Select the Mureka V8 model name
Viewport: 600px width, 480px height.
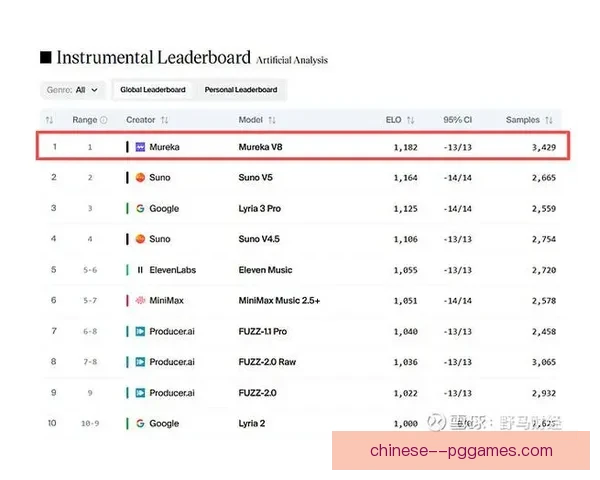pos(261,147)
